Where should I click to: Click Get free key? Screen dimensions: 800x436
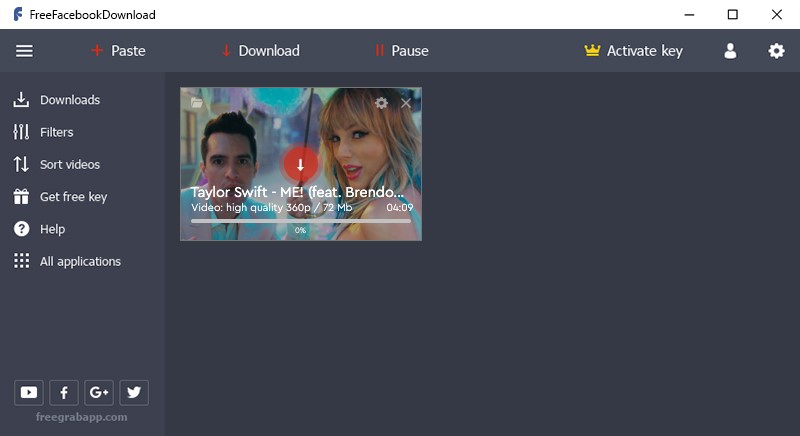[60, 197]
